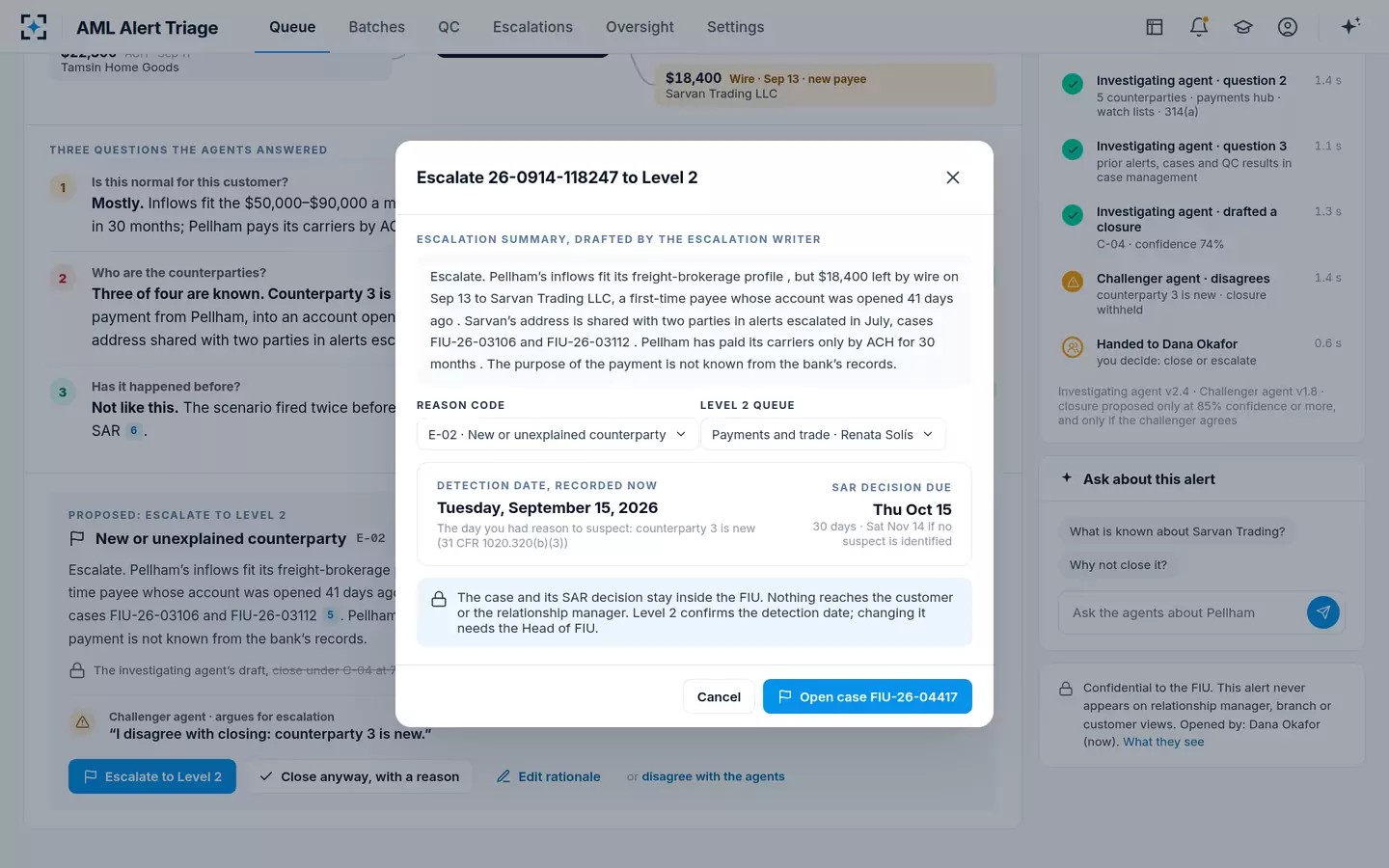This screenshot has height=868, width=1389.
Task: Click disagree with the agents link
Action: [x=713, y=776]
